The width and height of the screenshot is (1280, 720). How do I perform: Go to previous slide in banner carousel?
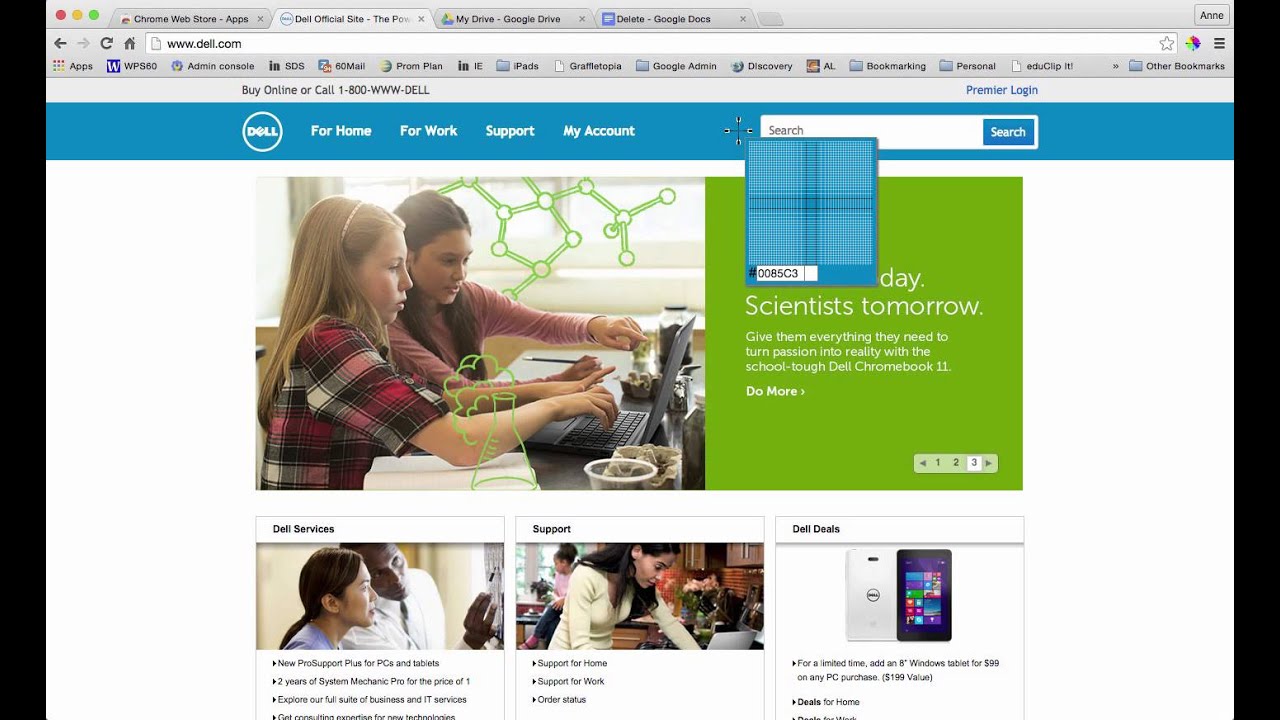[923, 463]
